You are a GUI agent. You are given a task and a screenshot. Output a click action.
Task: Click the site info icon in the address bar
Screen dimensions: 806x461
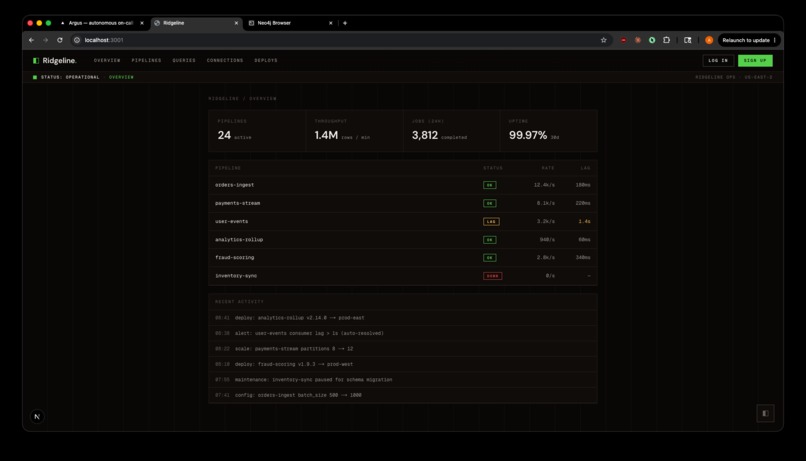point(77,40)
